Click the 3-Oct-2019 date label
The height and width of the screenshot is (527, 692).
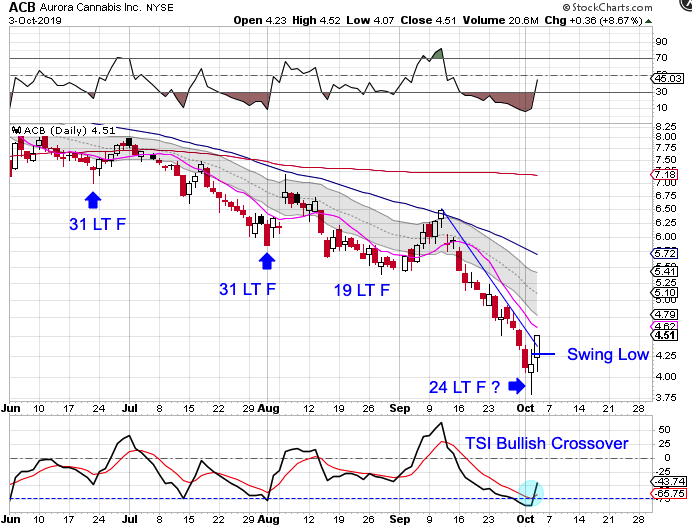[x=35, y=21]
